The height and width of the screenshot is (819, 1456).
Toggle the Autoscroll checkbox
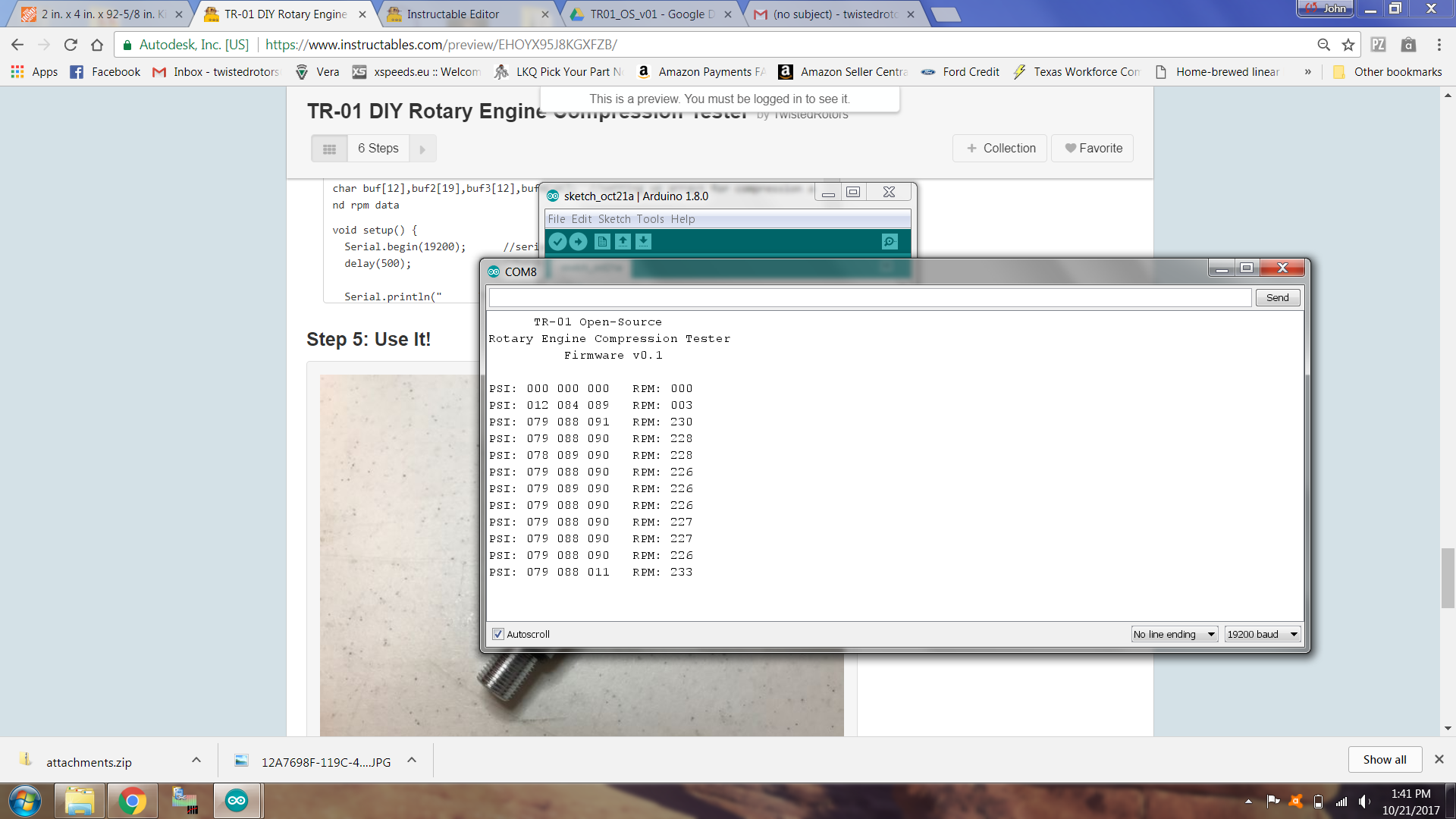click(x=498, y=634)
